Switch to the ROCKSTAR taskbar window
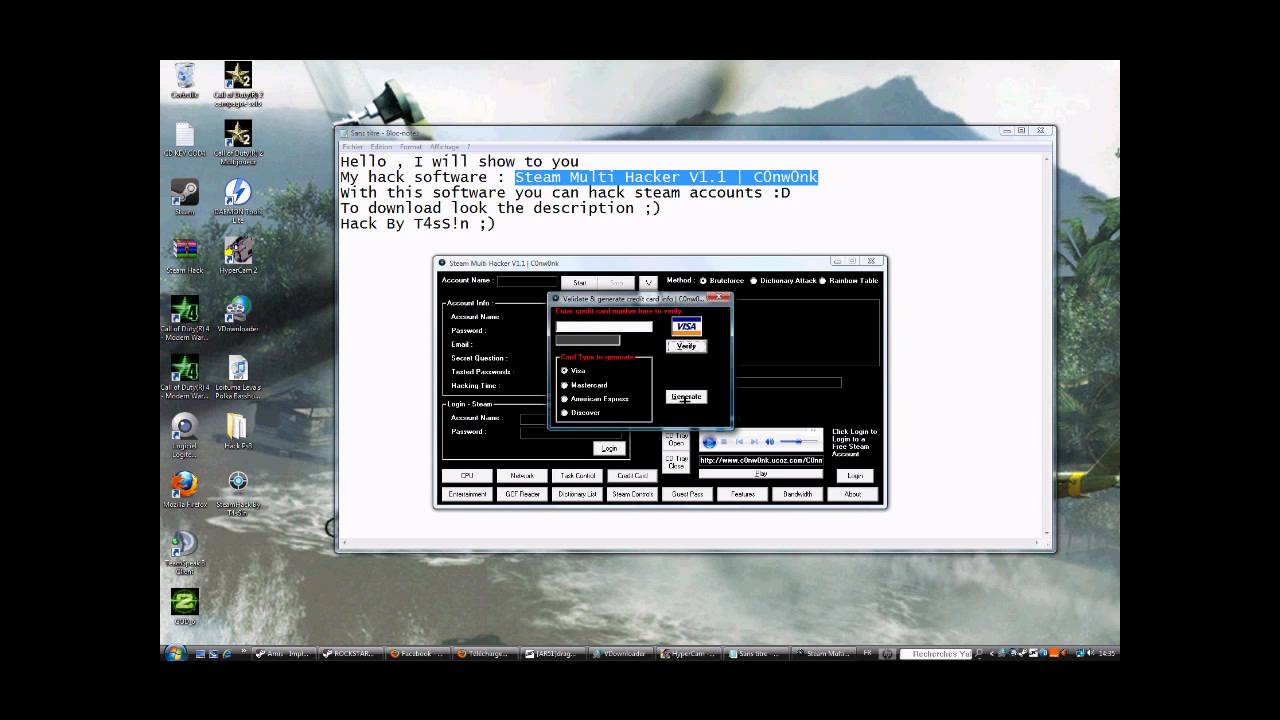Screen dimensions: 1280x720 click(350, 654)
